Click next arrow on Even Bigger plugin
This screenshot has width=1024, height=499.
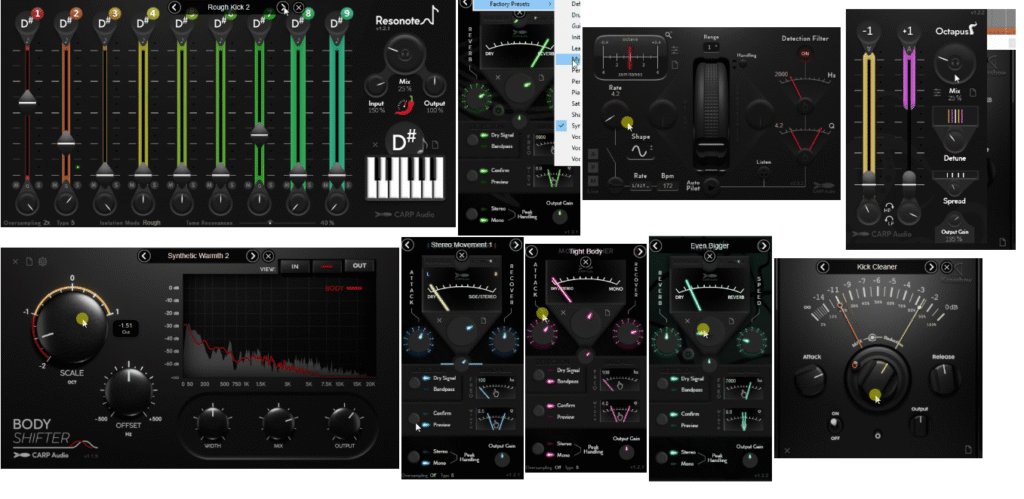coord(763,246)
